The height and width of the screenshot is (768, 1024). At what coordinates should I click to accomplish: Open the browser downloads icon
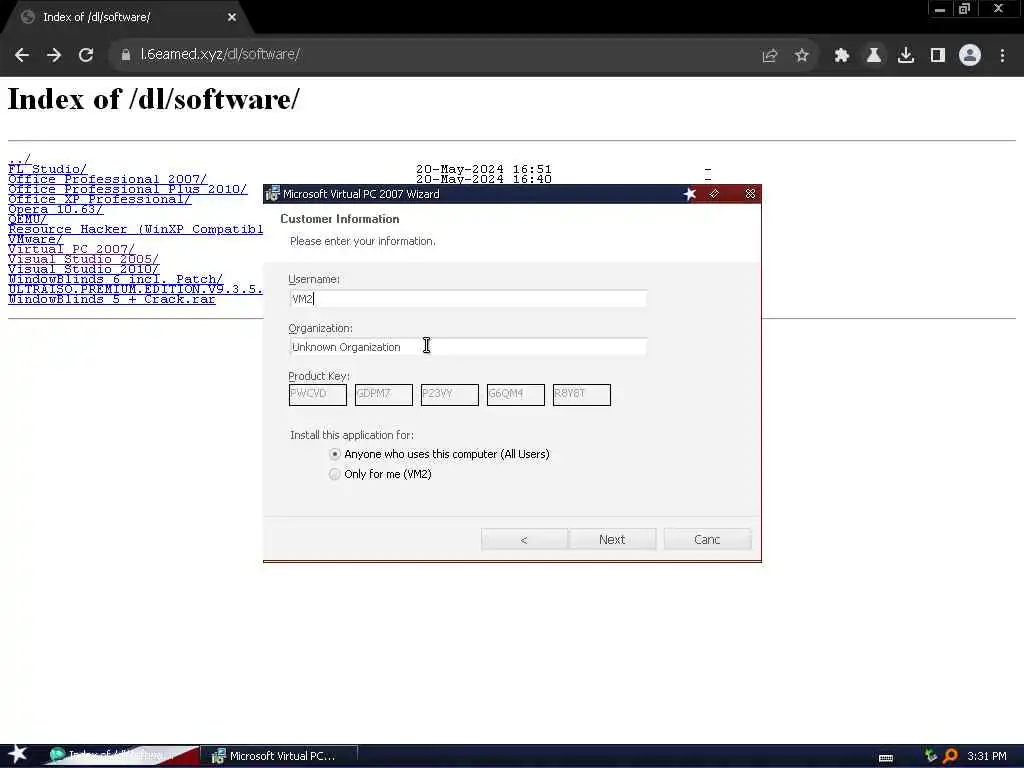[906, 56]
